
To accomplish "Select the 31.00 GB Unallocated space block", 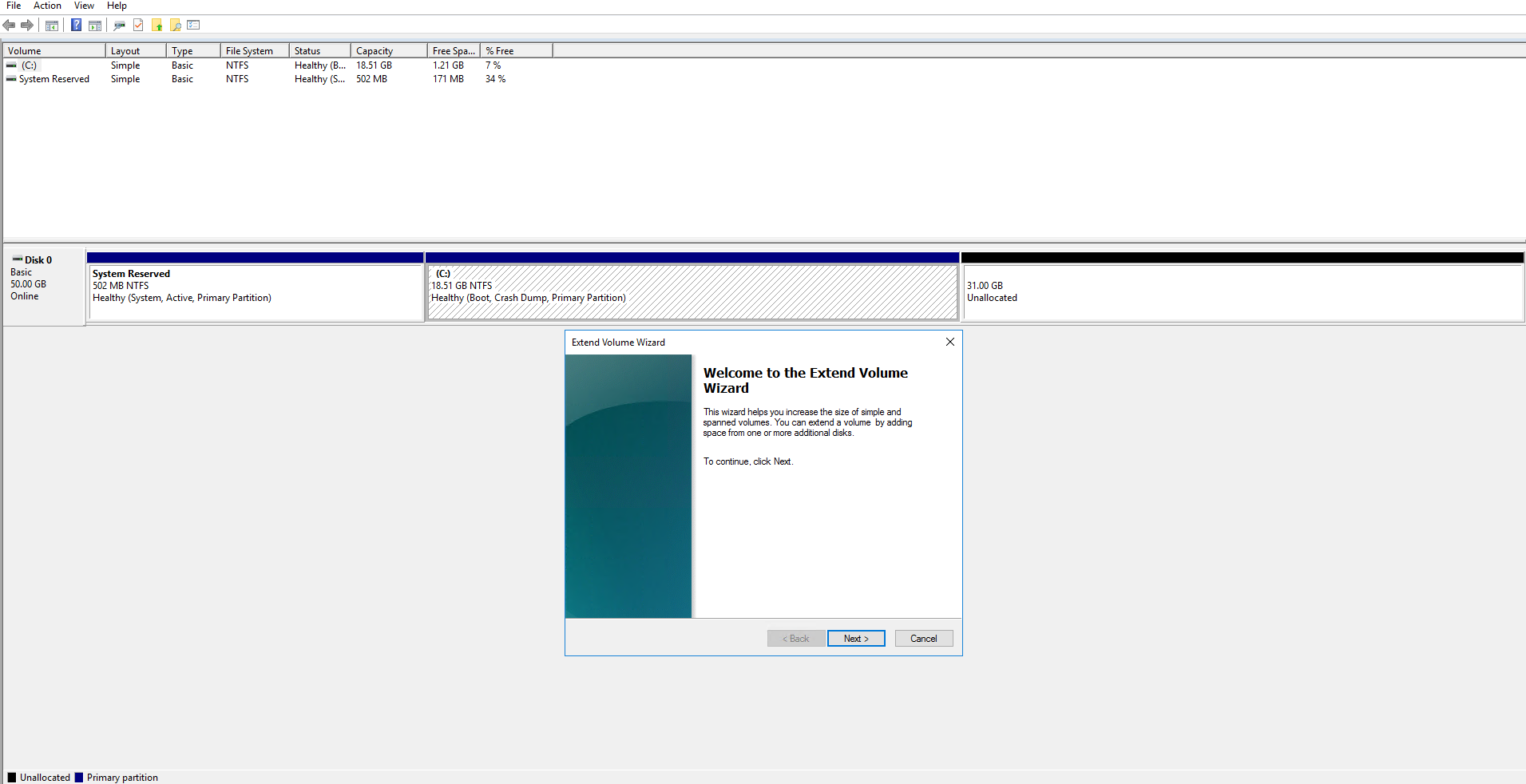I will [x=1243, y=292].
